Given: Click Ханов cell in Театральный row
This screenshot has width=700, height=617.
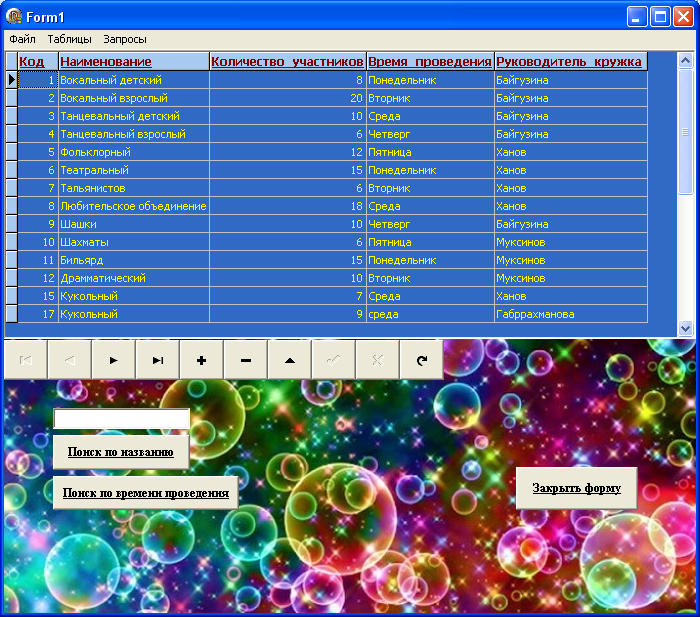Looking at the screenshot, I should pyautogui.click(x=571, y=170).
